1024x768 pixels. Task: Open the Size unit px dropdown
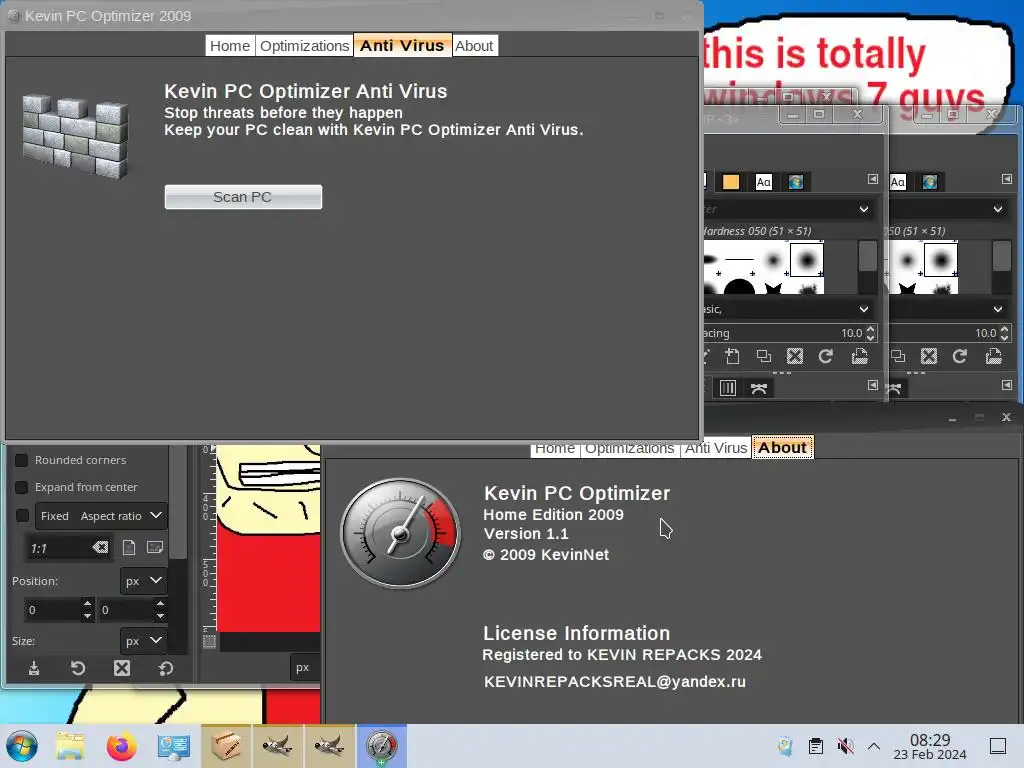[x=143, y=641]
